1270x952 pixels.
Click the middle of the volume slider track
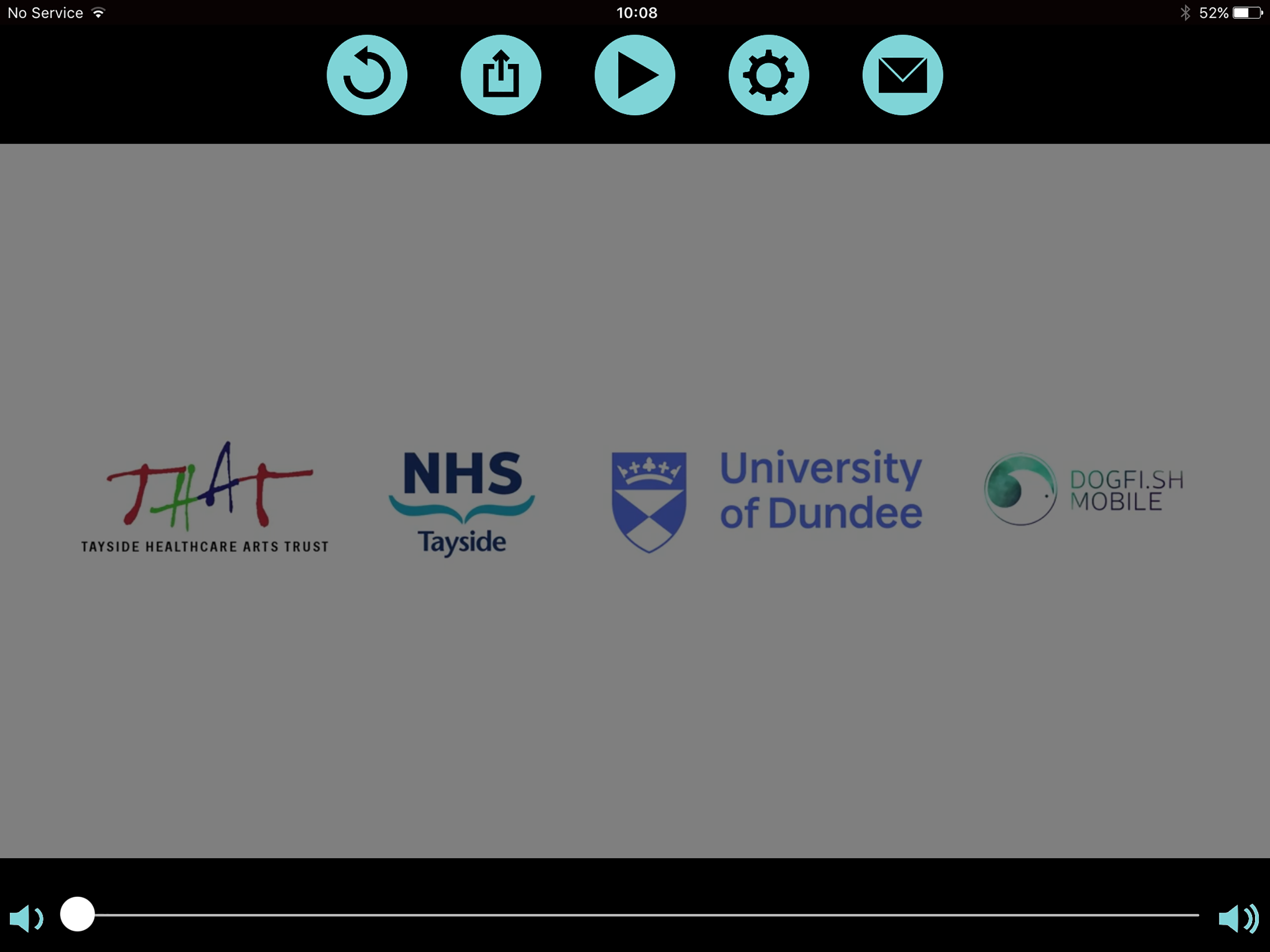[x=630, y=915]
